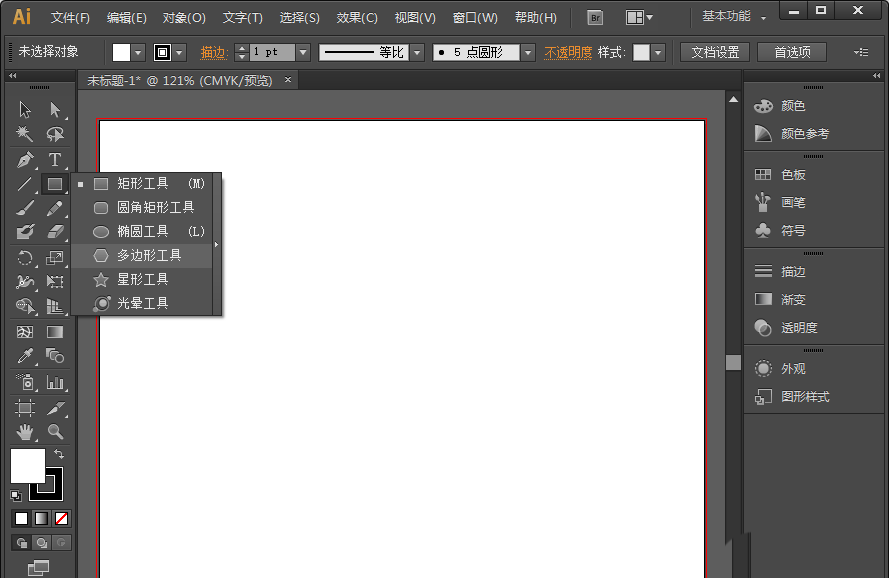Viewport: 889px width, 578px height.
Task: Enable Draw Inside mode
Action: 61,543
